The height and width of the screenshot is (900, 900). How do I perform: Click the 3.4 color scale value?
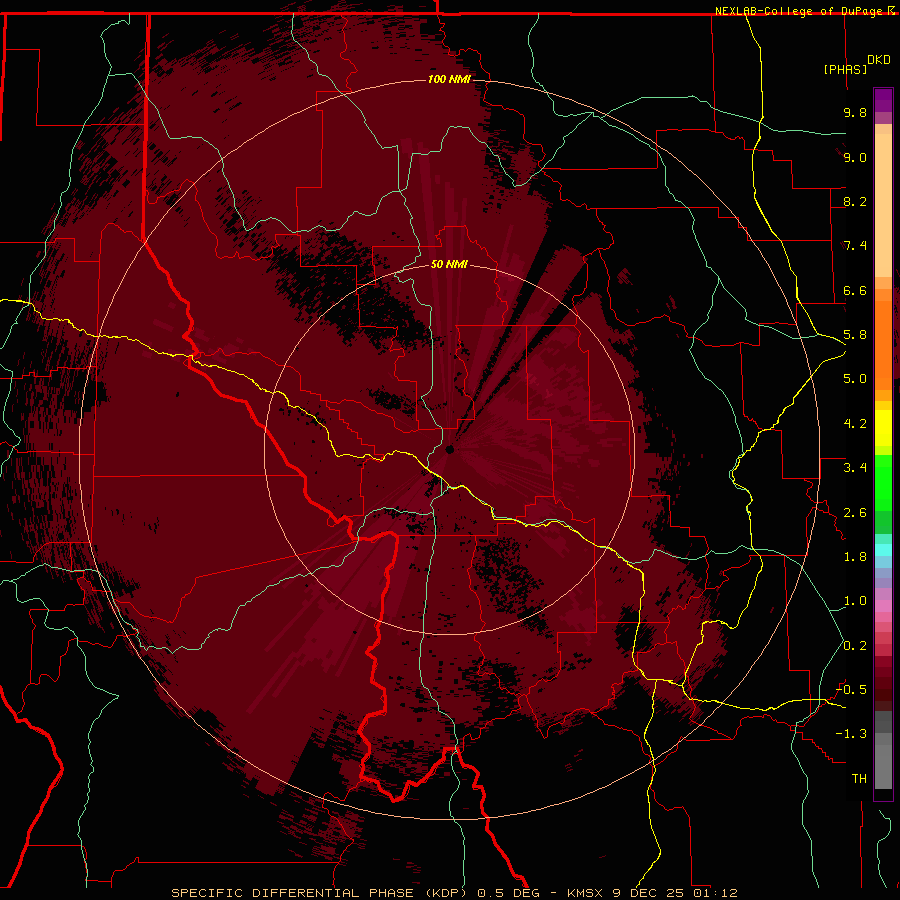pyautogui.click(x=855, y=468)
